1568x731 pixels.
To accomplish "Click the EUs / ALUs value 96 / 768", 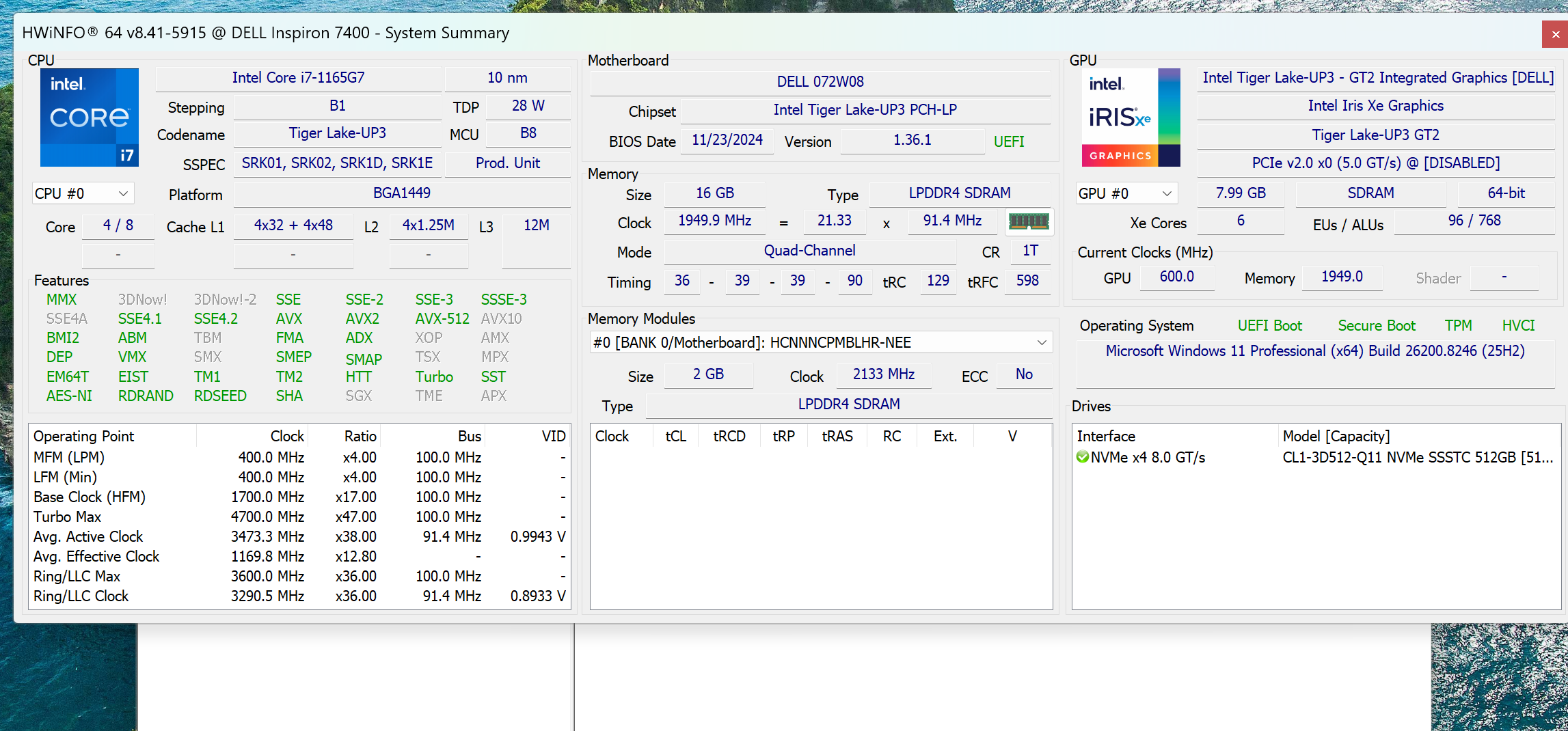I will (x=1474, y=221).
